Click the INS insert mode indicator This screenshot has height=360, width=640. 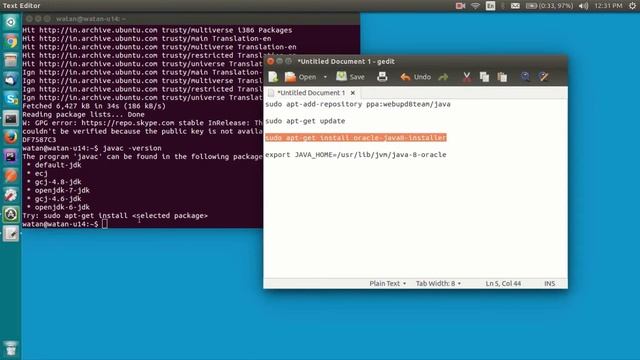[x=549, y=283]
